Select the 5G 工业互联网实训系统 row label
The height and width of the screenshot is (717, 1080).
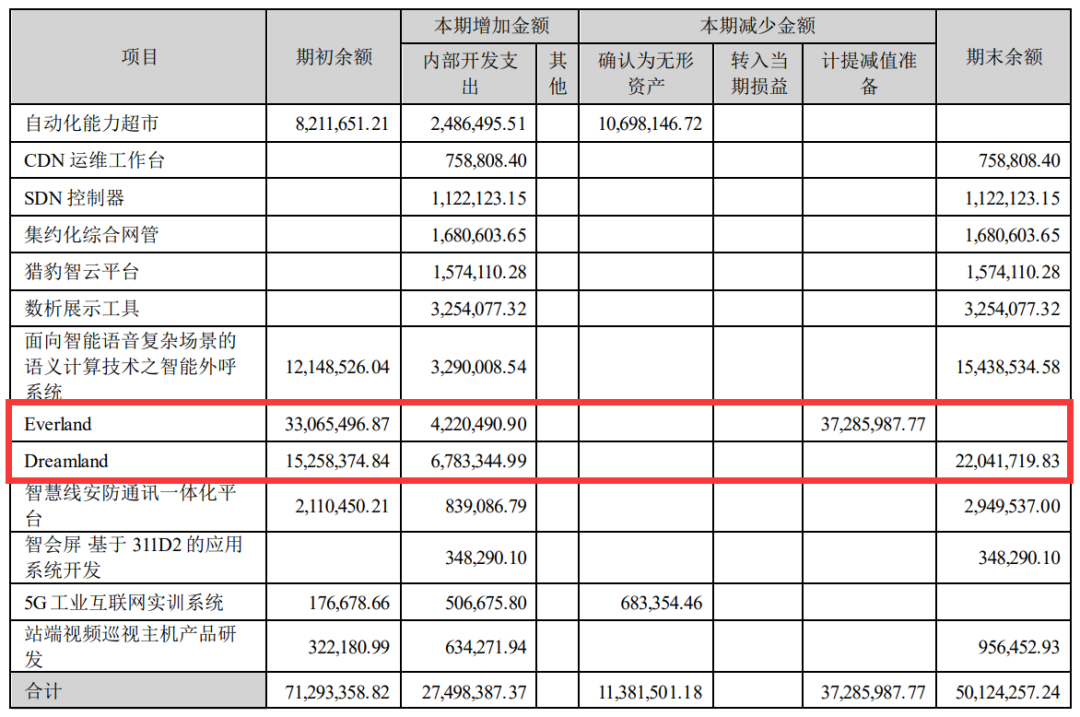[x=124, y=602]
